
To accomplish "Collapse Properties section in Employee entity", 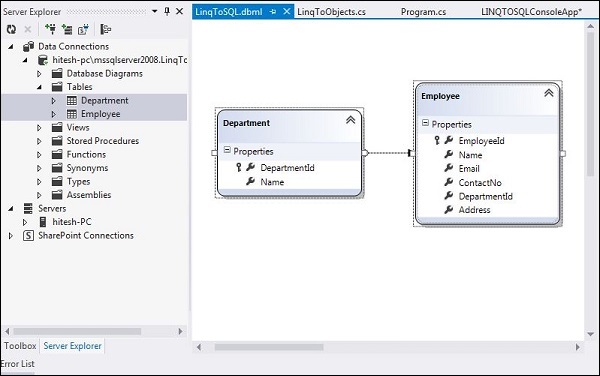I will pos(425,123).
